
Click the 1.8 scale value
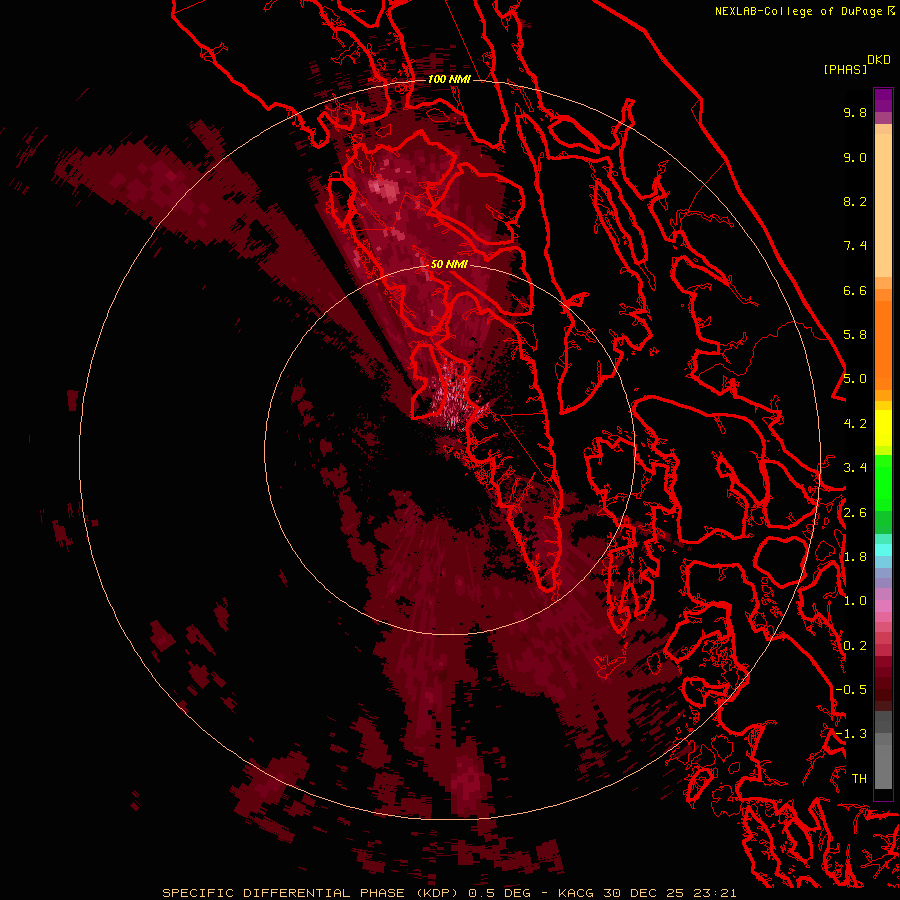(x=855, y=557)
